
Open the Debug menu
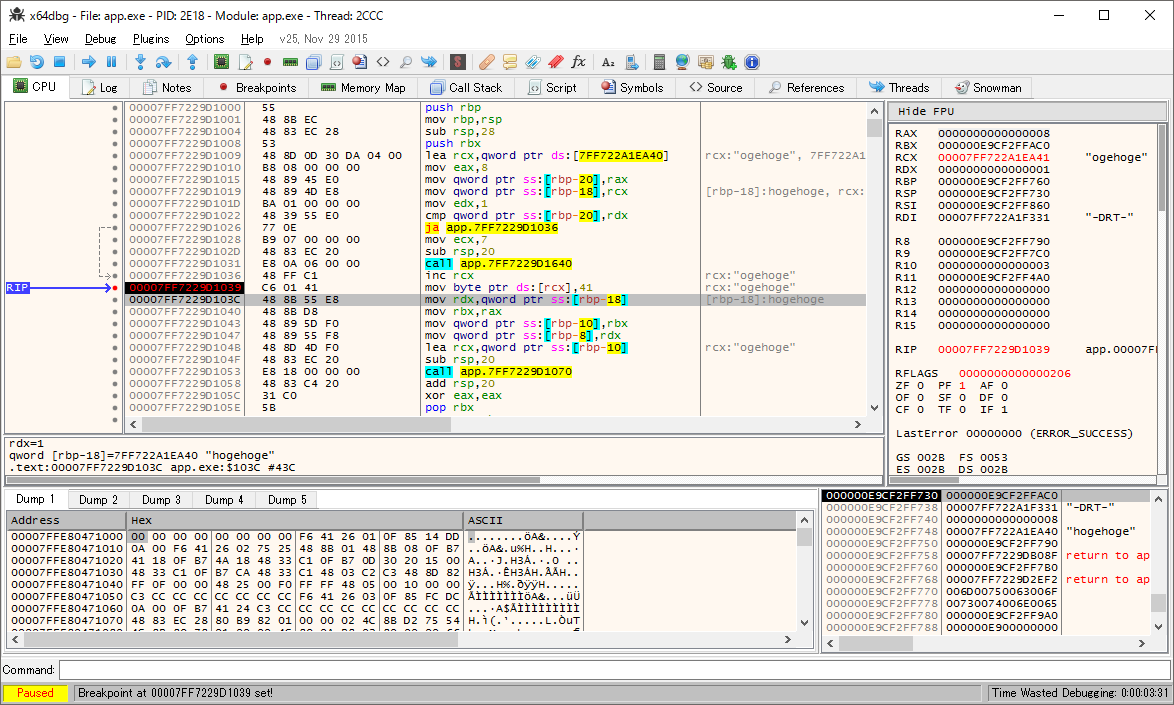(x=100, y=39)
